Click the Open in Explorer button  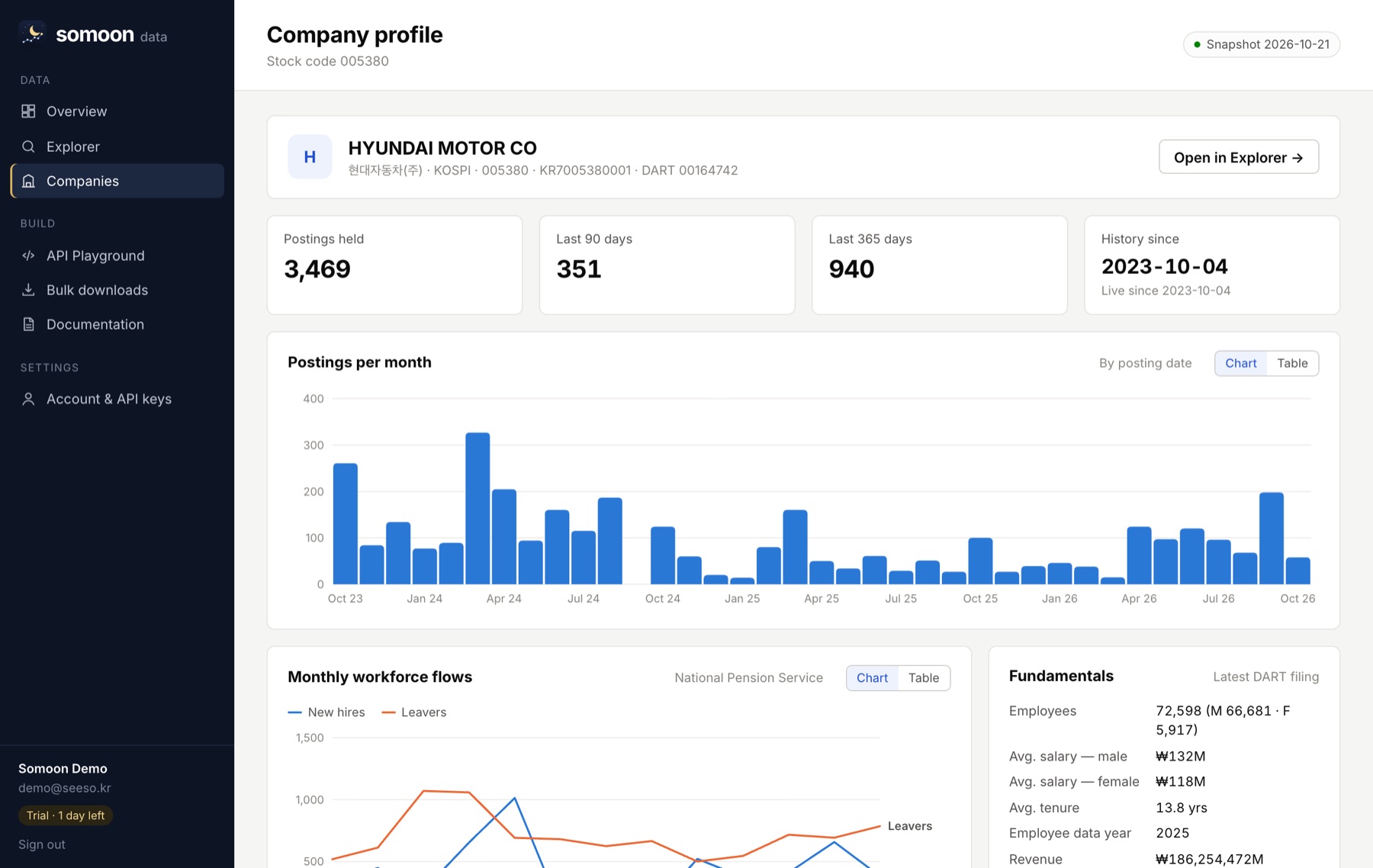click(1238, 157)
